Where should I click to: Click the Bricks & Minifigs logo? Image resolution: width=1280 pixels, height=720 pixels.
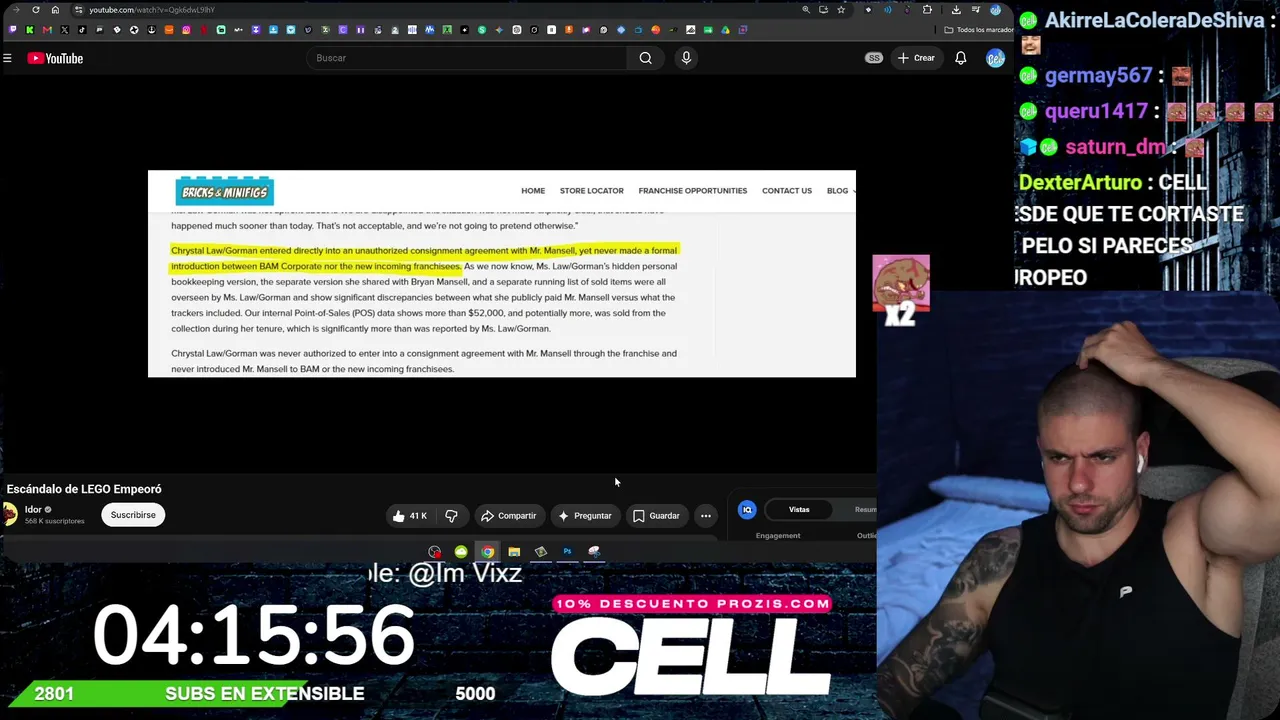[224, 191]
